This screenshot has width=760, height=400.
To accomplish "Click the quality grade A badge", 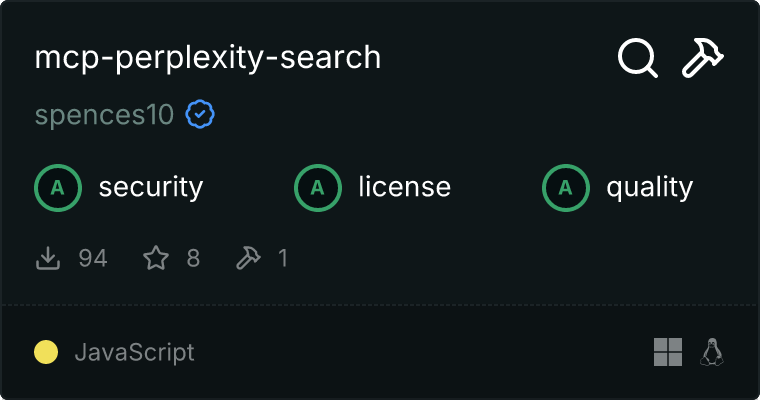I will coord(566,187).
